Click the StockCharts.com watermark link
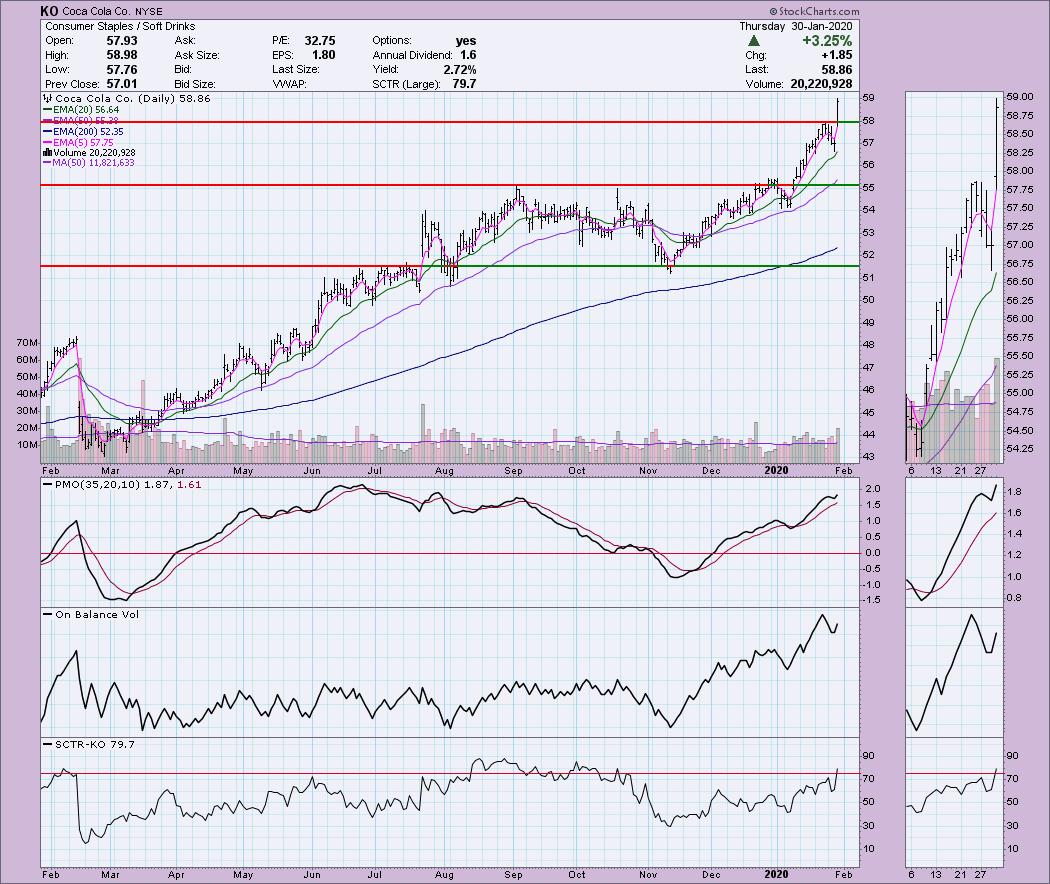Screen dimensions: 1050x884 coord(814,11)
